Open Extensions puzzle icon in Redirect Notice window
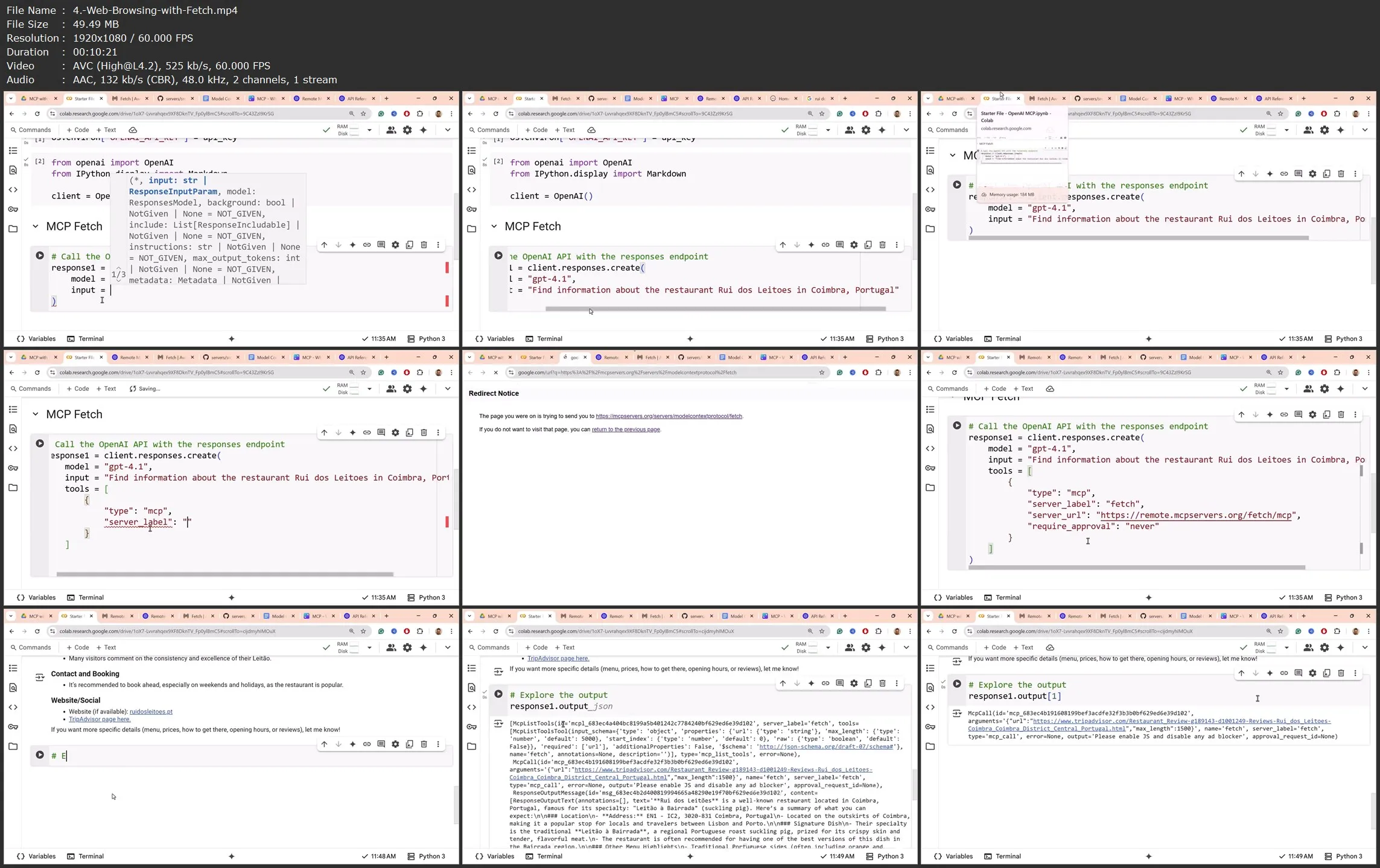The height and width of the screenshot is (868, 1380). coord(879,373)
